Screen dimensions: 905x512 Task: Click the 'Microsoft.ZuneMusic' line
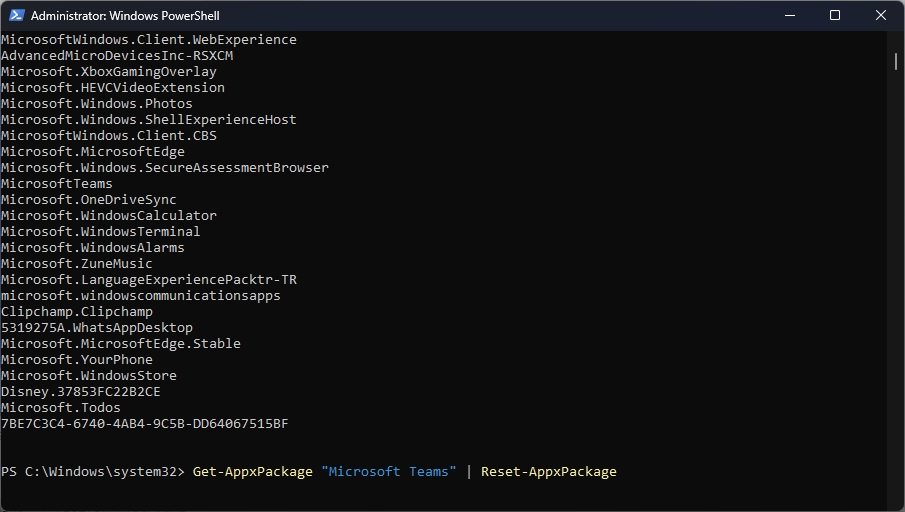[x=77, y=264]
